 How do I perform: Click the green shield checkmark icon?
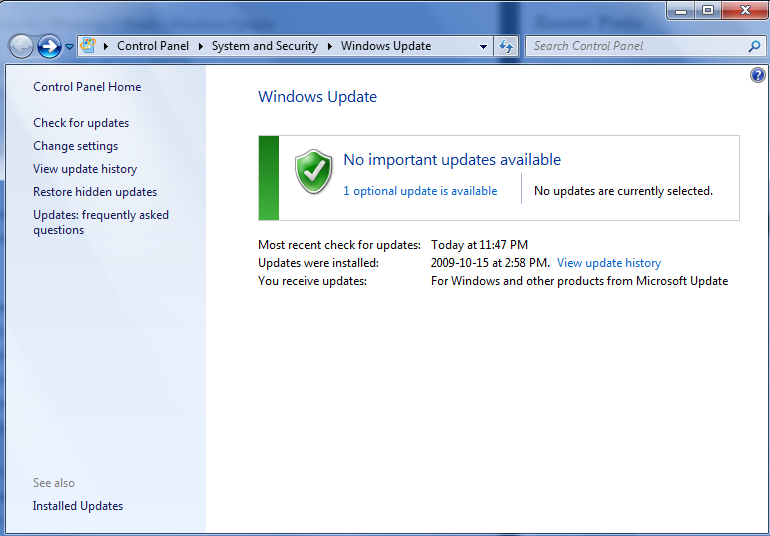(313, 171)
